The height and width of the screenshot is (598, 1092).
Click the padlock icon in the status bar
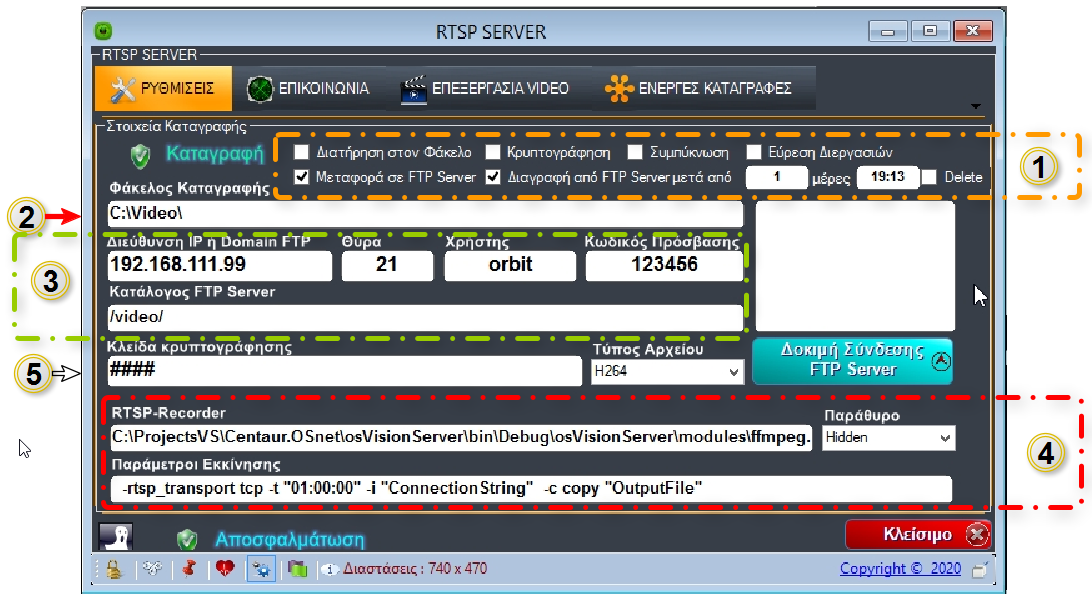point(114,569)
